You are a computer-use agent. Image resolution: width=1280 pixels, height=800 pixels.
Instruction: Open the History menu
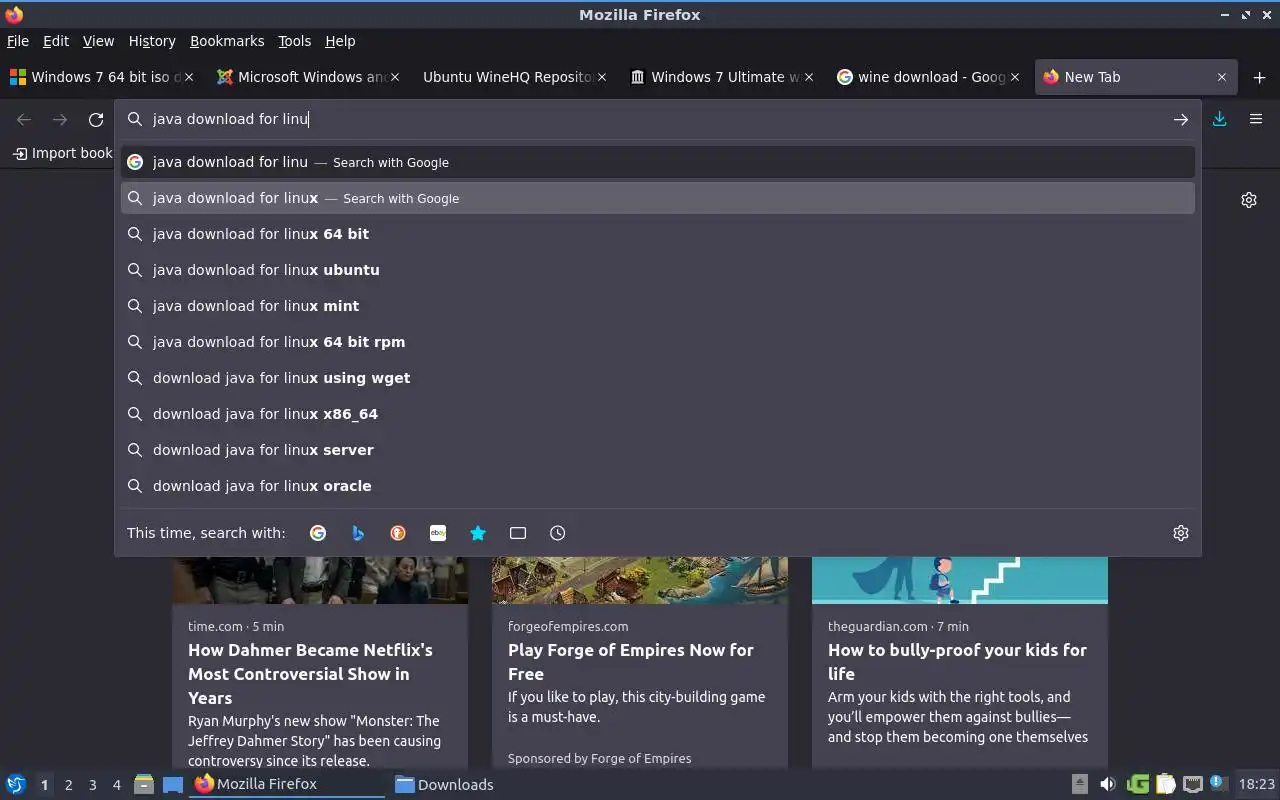pyautogui.click(x=152, y=41)
